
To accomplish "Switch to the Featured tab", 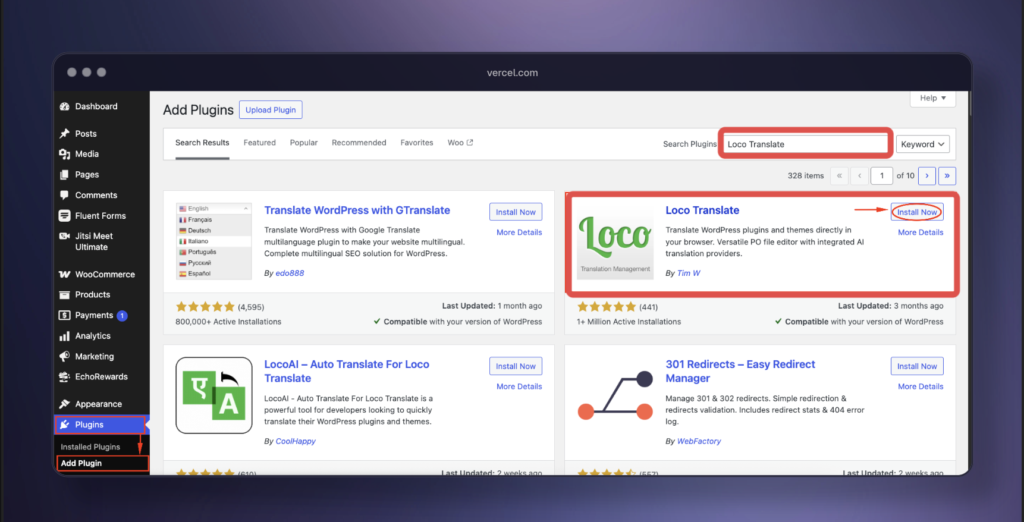I will [260, 142].
